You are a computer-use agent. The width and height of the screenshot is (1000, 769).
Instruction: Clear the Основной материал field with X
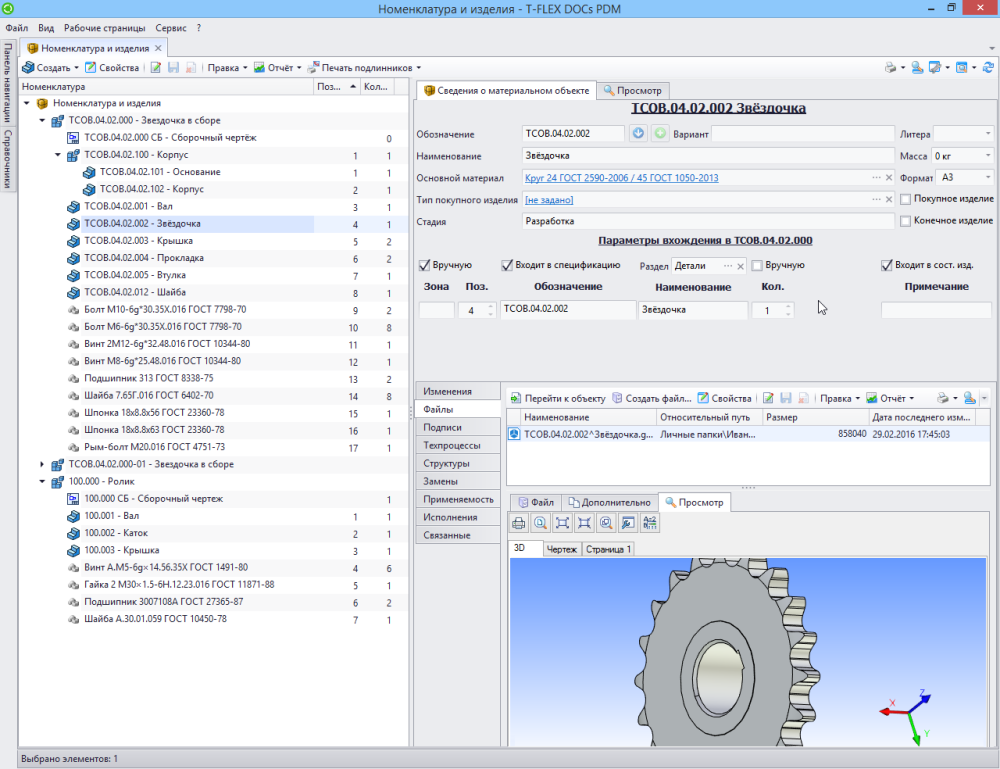pyautogui.click(x=888, y=178)
